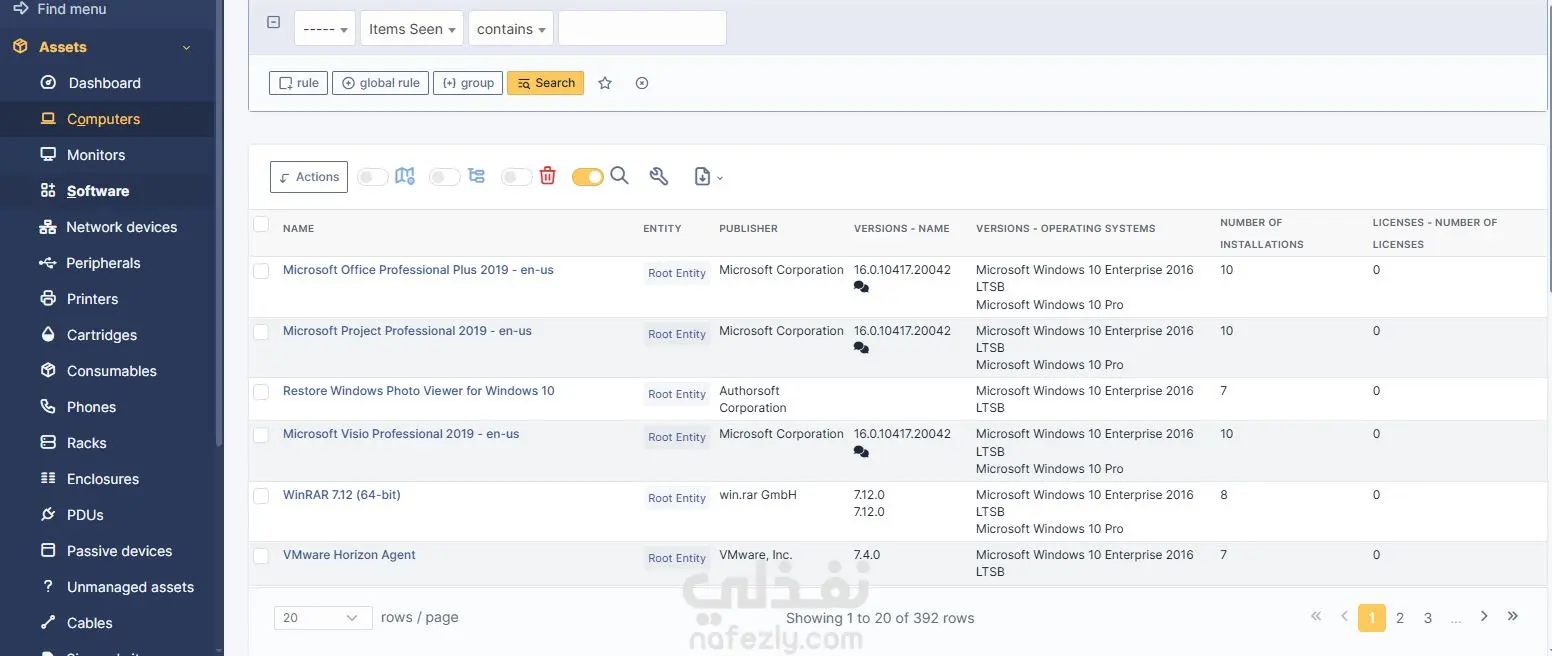Collapse the Assets menu chevron
This screenshot has width=1552, height=656.
(x=186, y=48)
